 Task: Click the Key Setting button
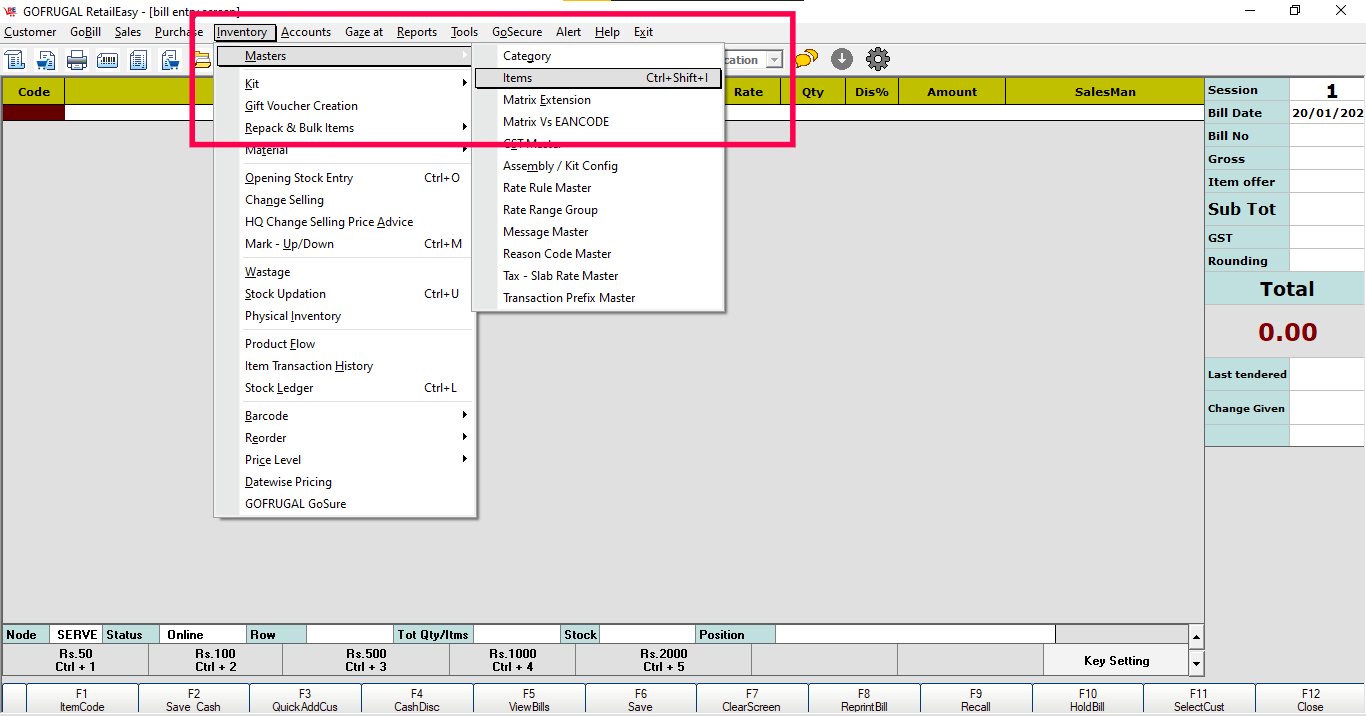(x=1116, y=661)
